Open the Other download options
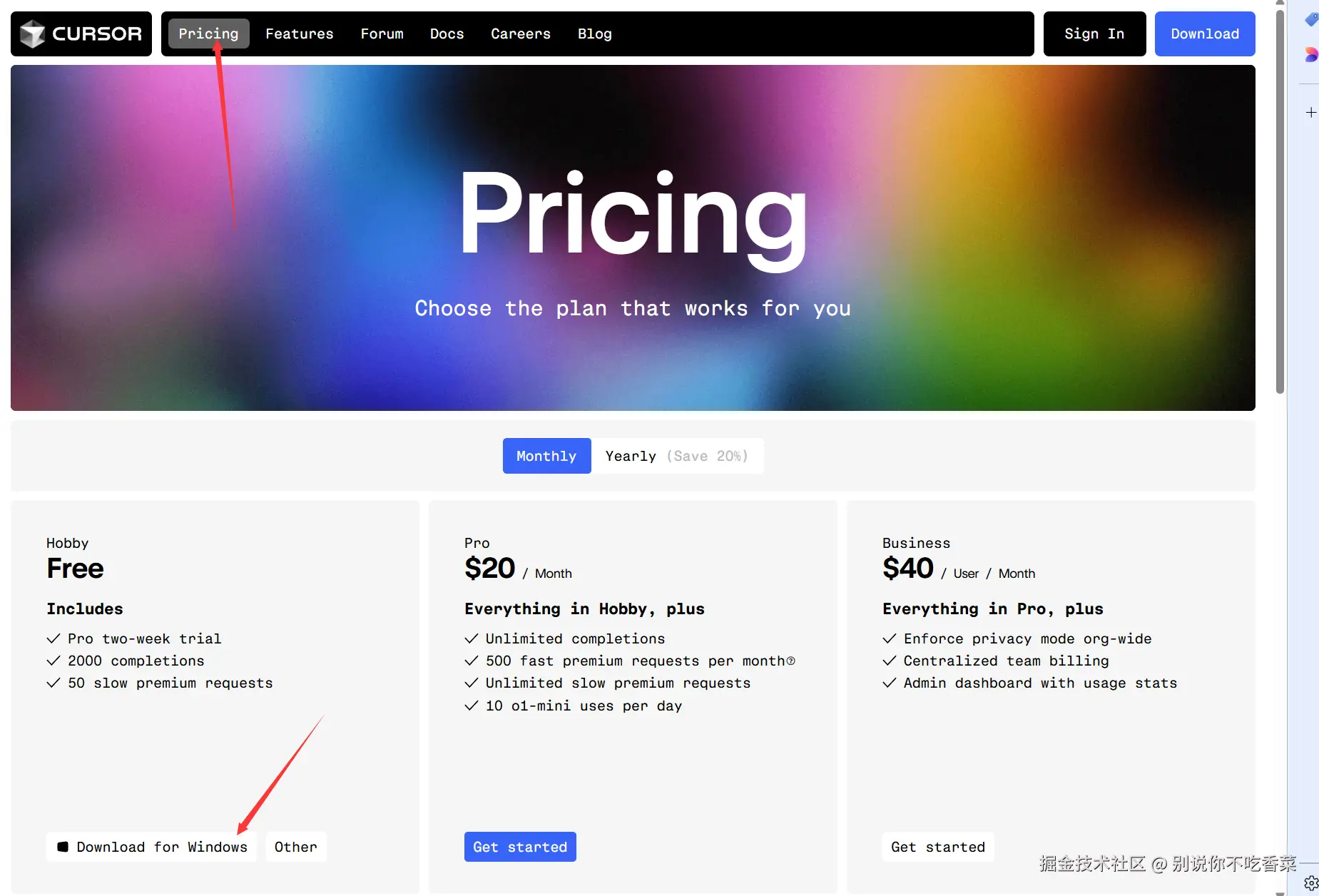The image size is (1319, 896). point(295,847)
